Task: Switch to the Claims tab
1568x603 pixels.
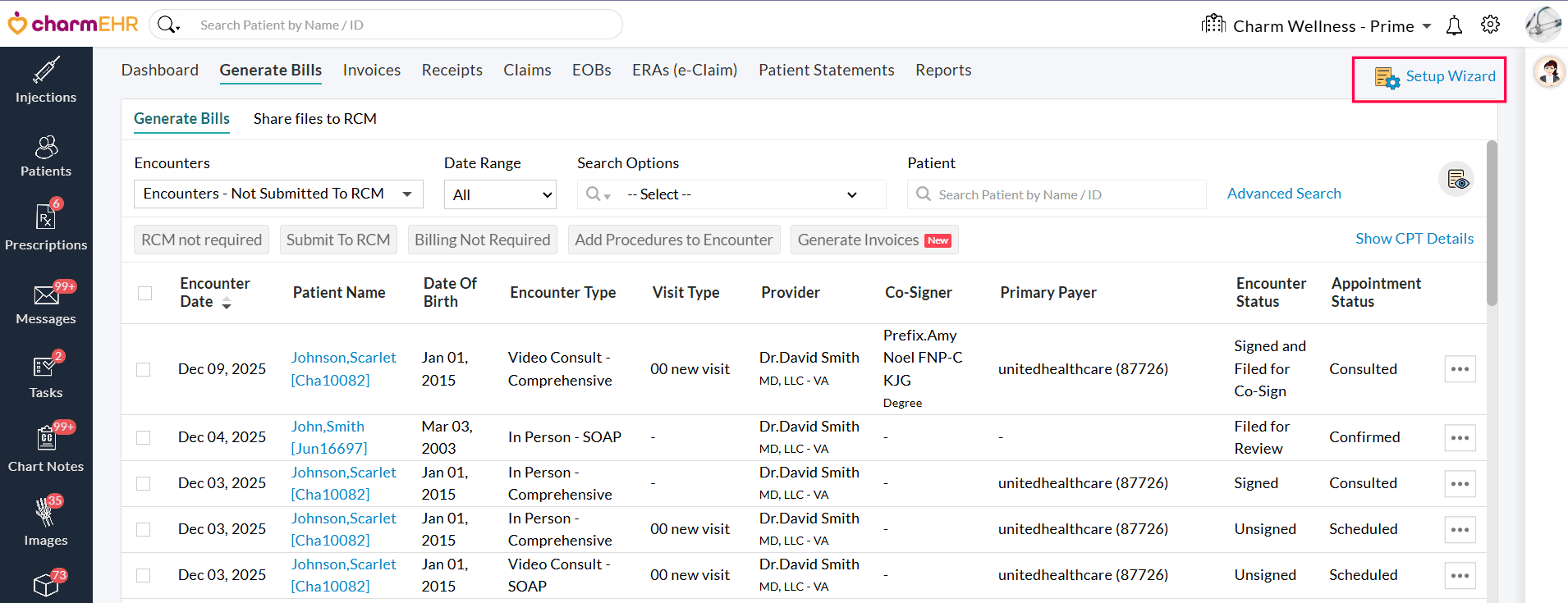Action: (x=527, y=71)
